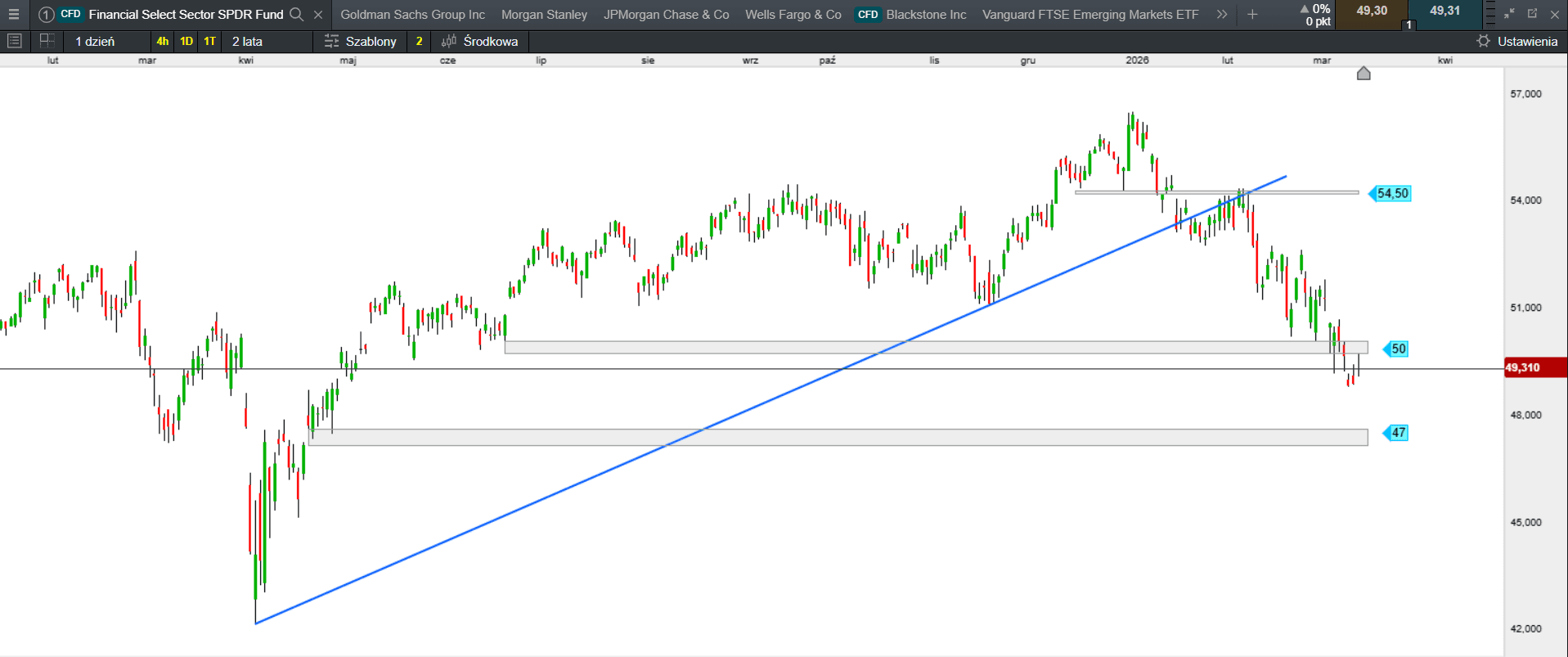Click the search magnifier next to Financial Select Sector
This screenshot has width=1568, height=657.
(297, 15)
